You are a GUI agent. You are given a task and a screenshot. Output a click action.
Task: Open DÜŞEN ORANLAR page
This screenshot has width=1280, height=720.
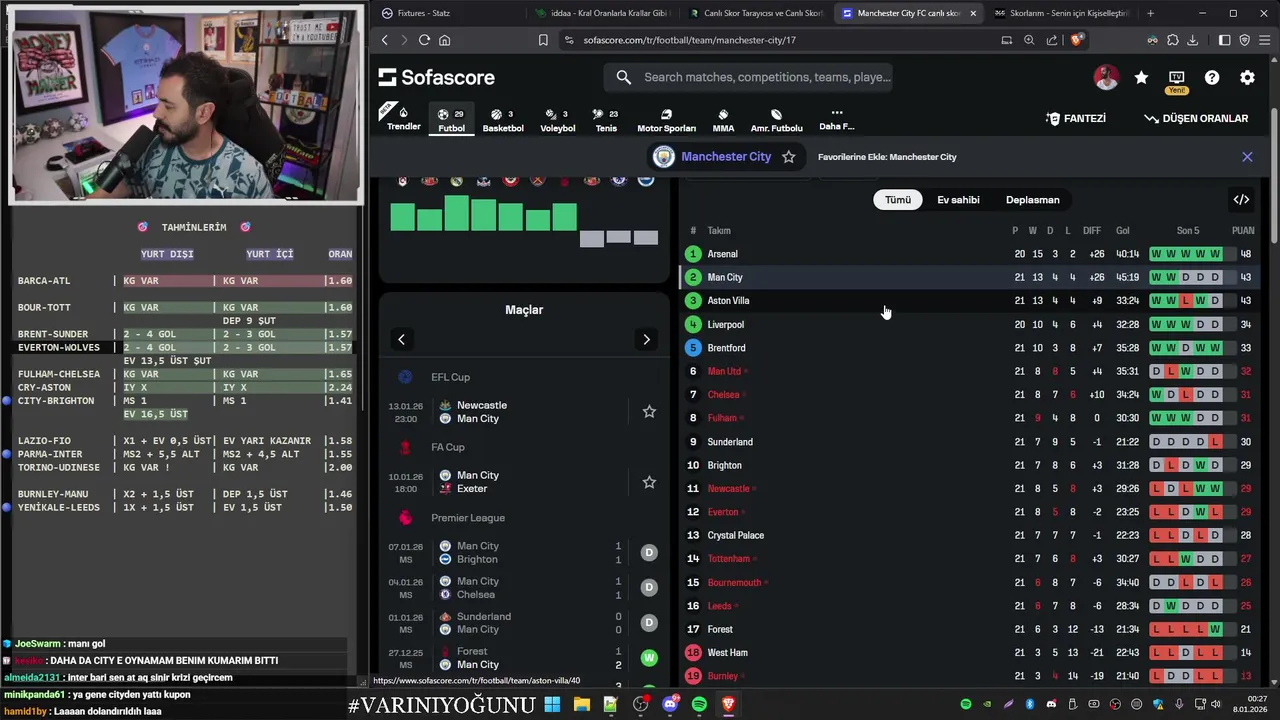click(x=1196, y=118)
